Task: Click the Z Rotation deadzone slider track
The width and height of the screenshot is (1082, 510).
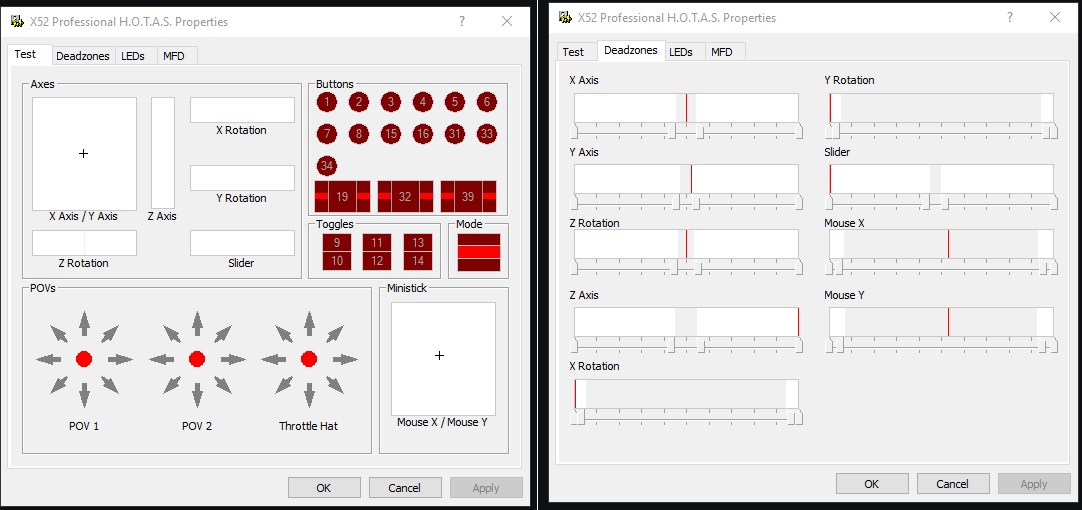Action: 687,267
